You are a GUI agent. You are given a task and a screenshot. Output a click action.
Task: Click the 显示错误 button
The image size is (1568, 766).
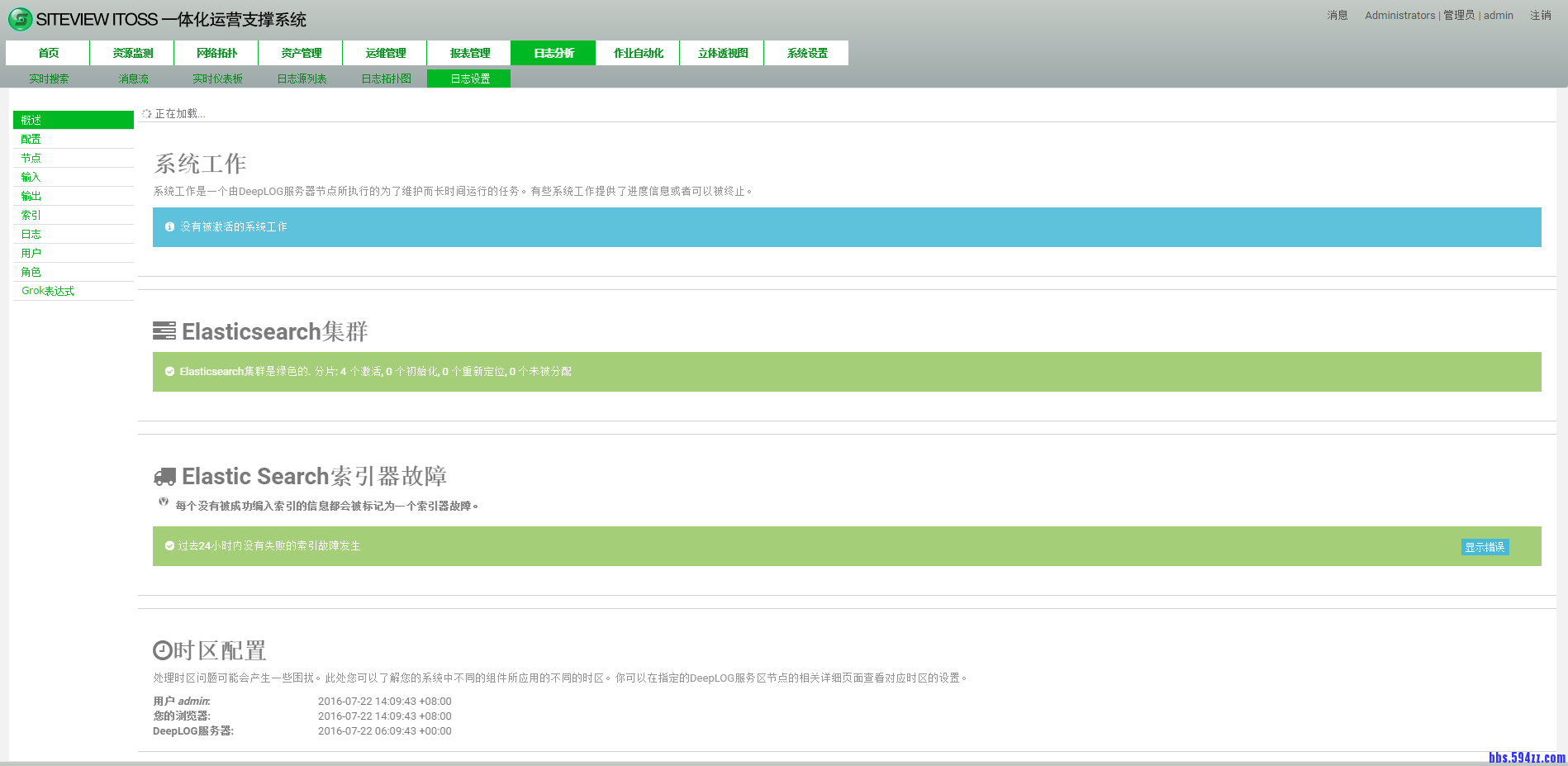coord(1484,547)
